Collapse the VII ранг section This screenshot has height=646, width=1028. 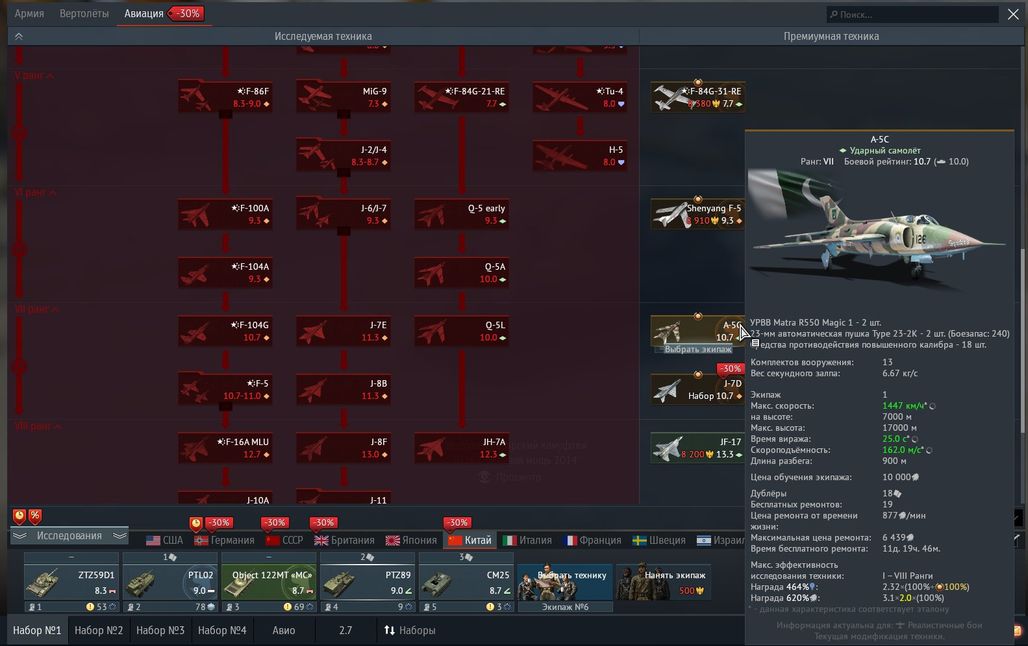coord(37,309)
